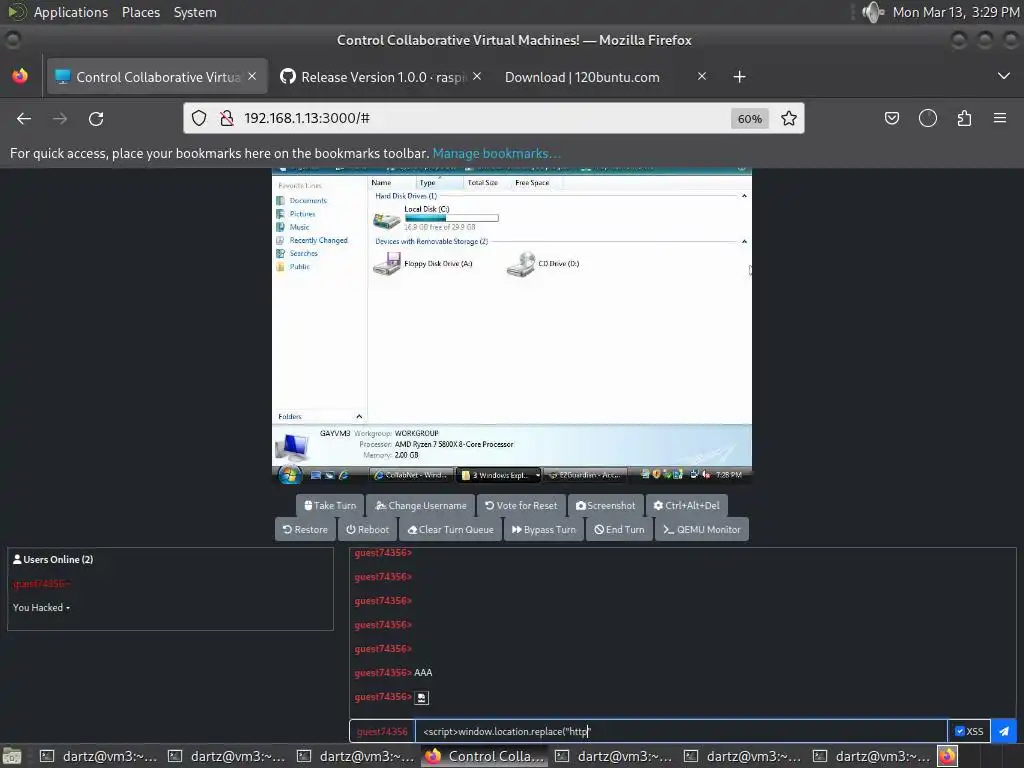The image size is (1024, 768).
Task: Click the Reboot button
Action: (x=367, y=530)
